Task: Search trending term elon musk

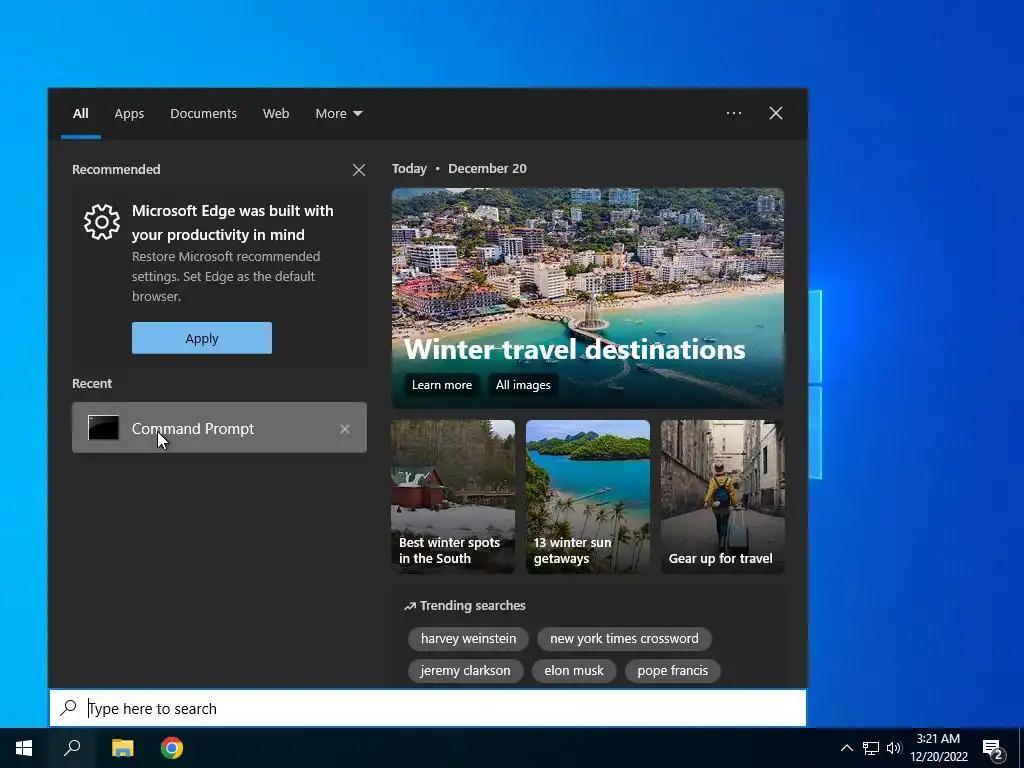Action: (x=574, y=671)
